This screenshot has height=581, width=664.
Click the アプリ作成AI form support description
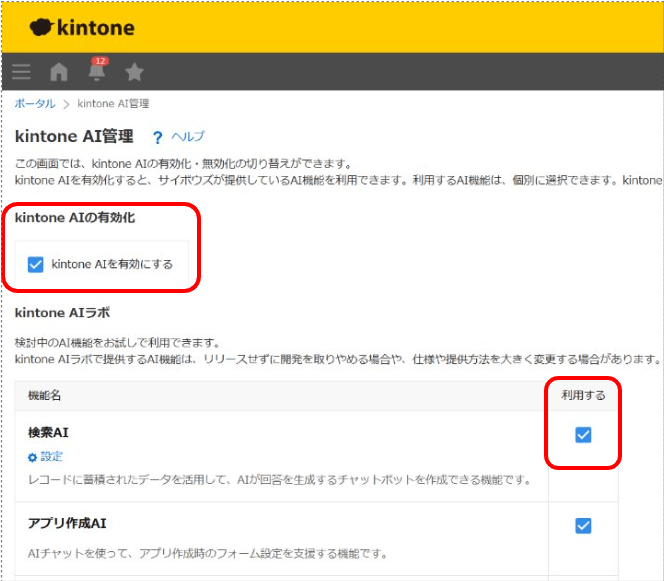[208, 553]
